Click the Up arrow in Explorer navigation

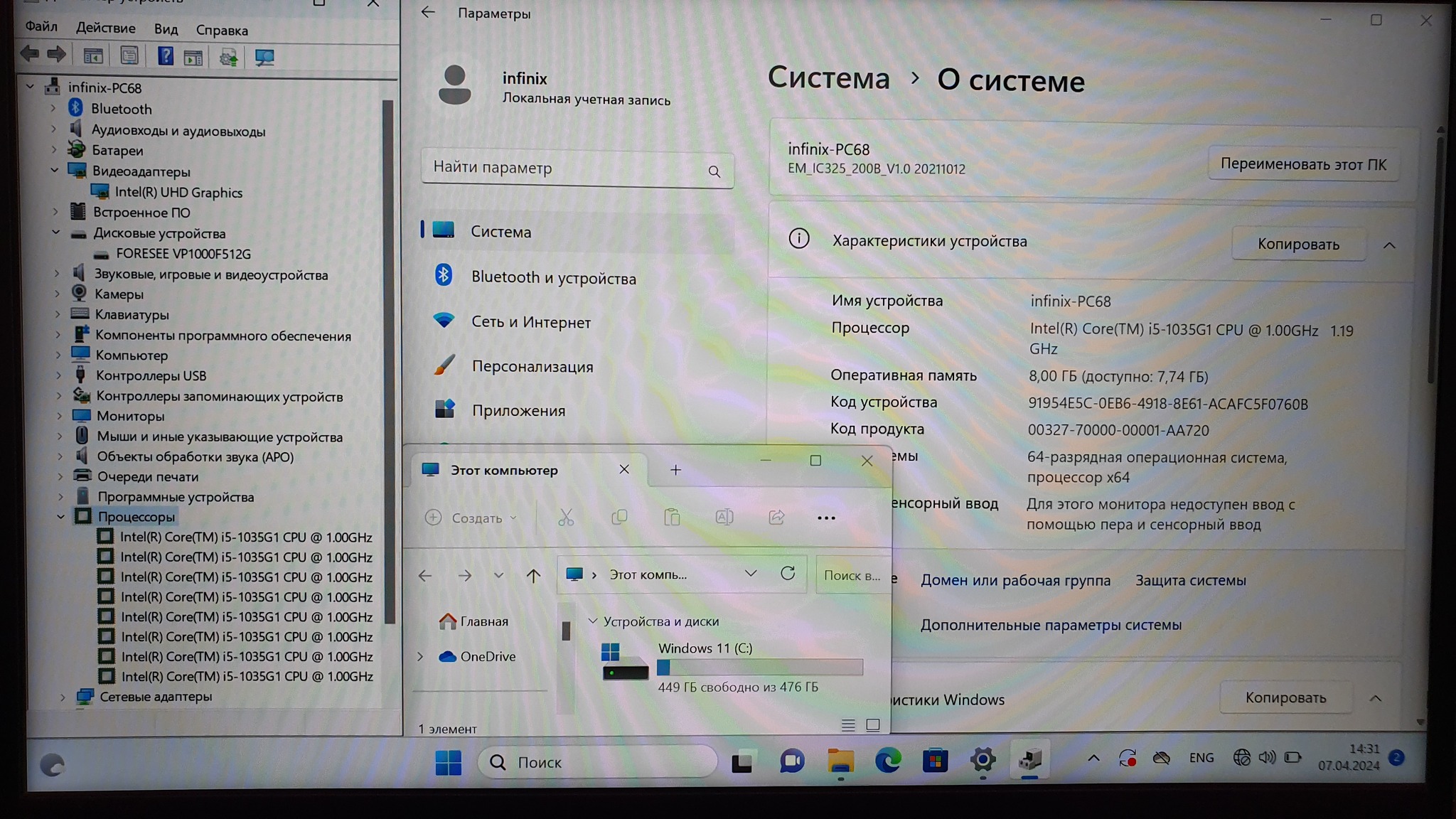(533, 575)
